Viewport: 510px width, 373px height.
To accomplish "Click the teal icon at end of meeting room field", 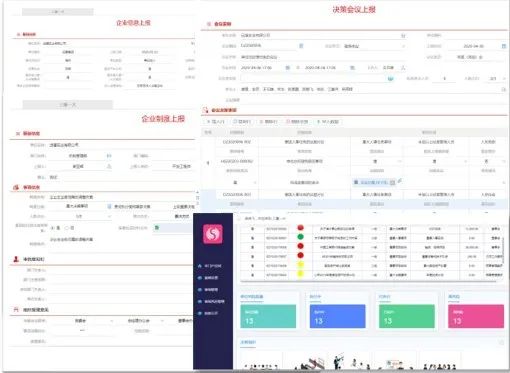I will [x=390, y=79].
